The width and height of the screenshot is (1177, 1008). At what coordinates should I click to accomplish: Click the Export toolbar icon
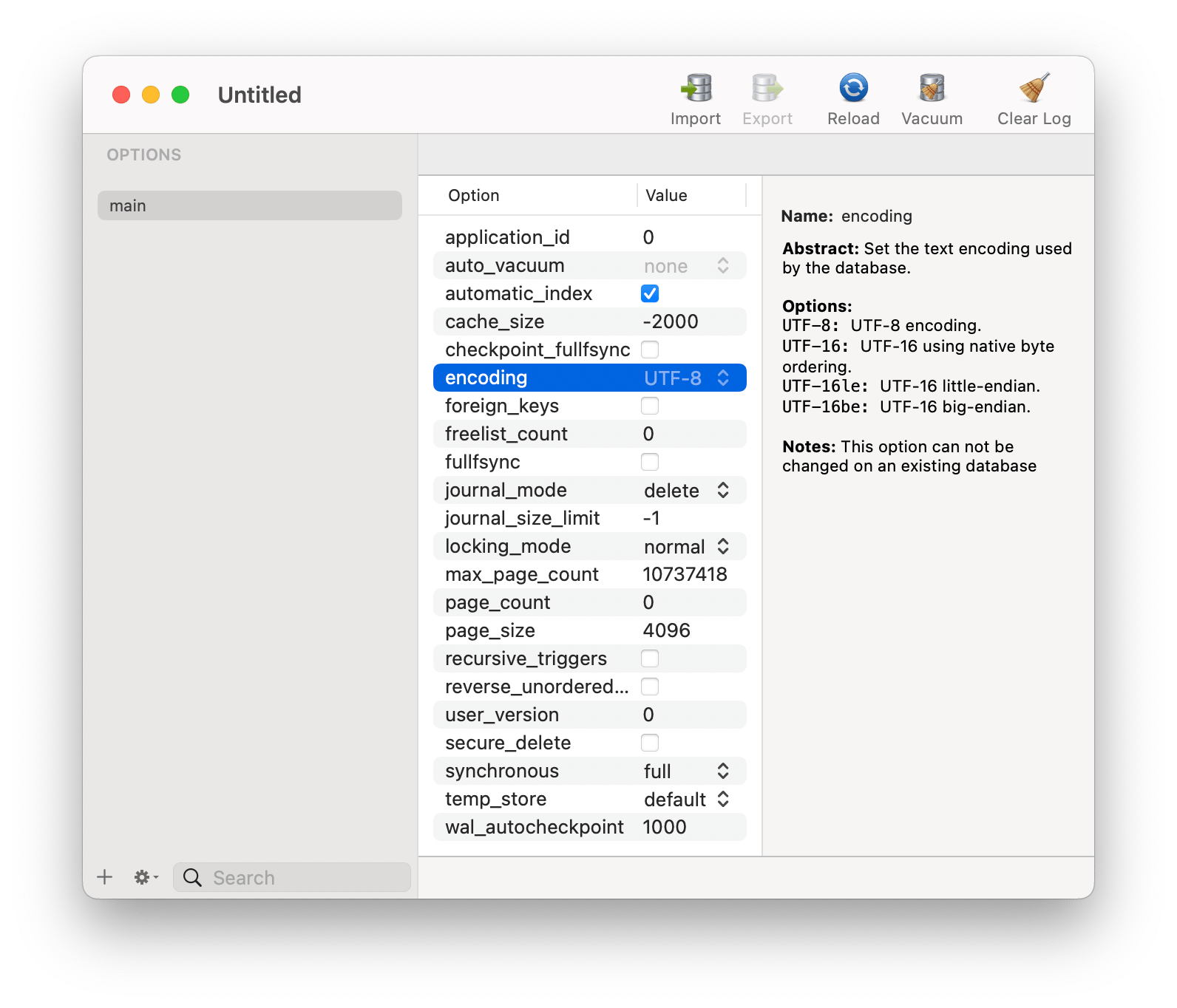[x=767, y=89]
